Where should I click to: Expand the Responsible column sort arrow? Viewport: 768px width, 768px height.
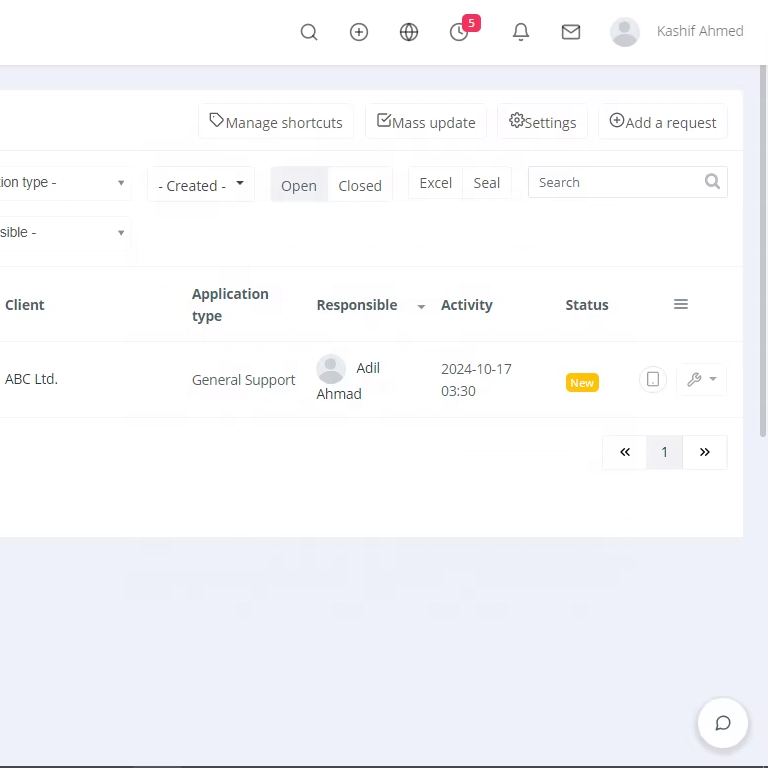(x=421, y=306)
